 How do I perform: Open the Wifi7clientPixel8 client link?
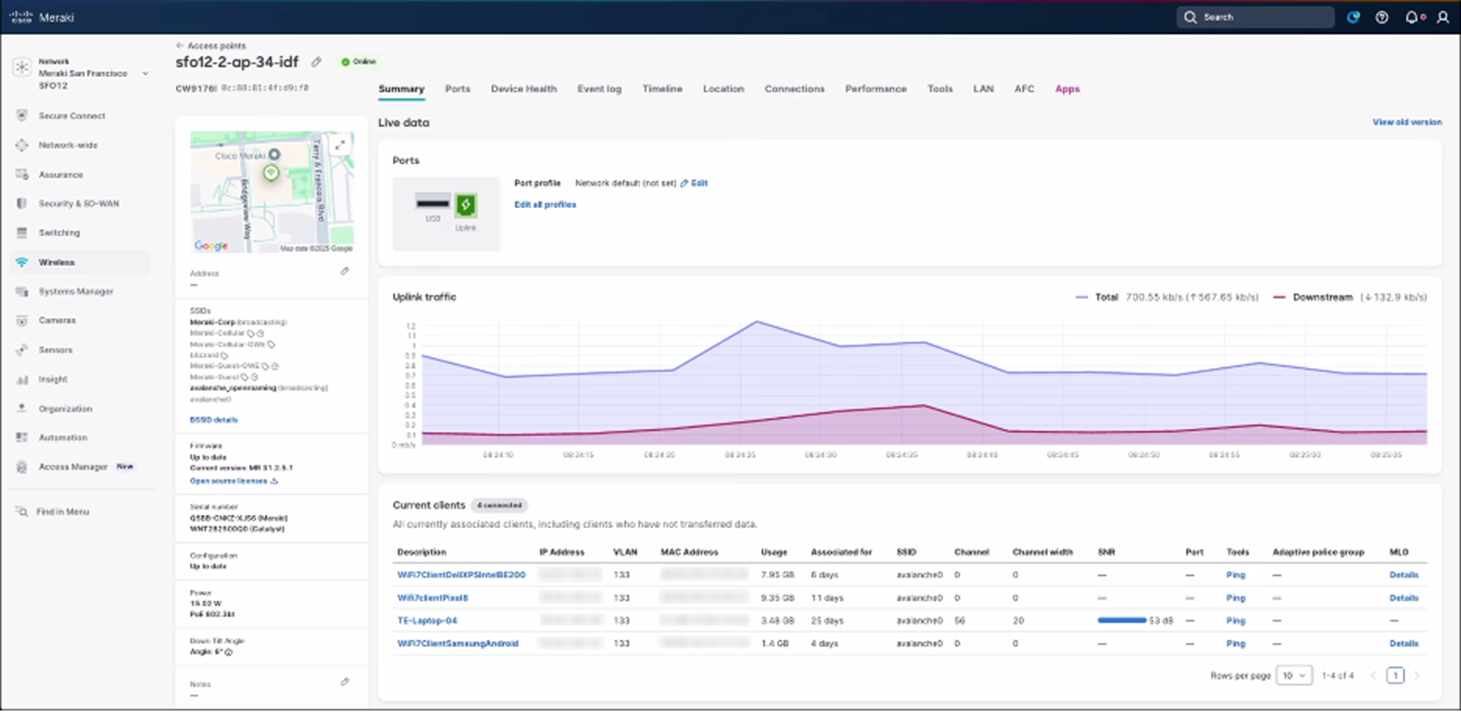coord(433,598)
